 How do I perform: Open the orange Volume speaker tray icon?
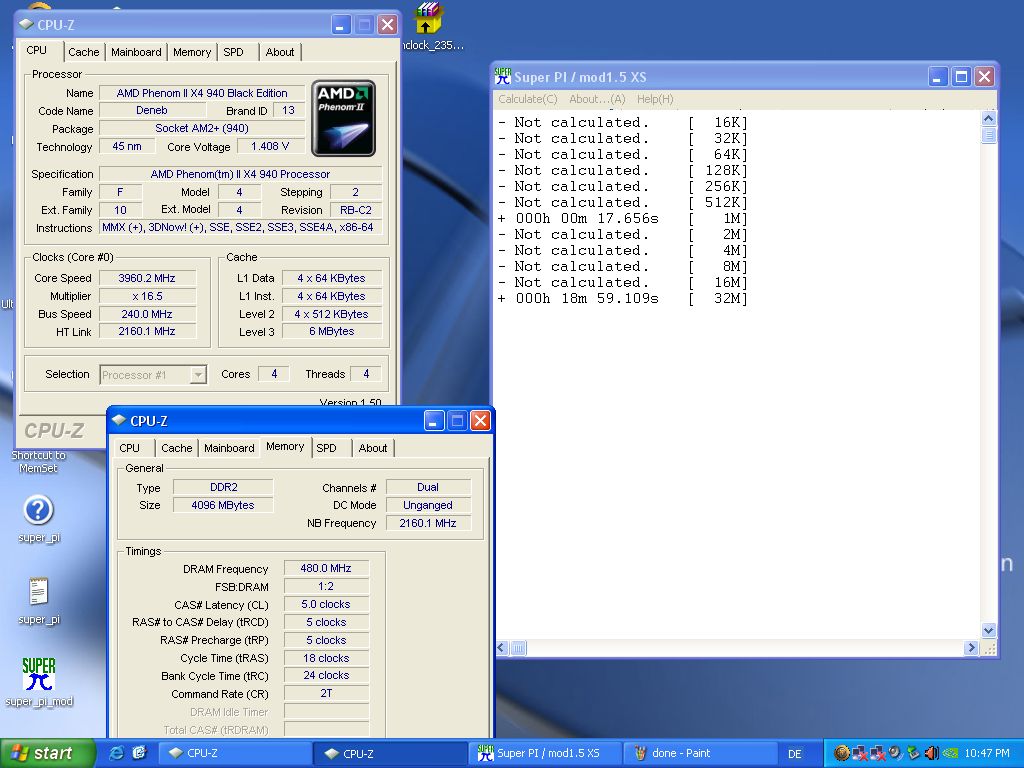tap(931, 754)
